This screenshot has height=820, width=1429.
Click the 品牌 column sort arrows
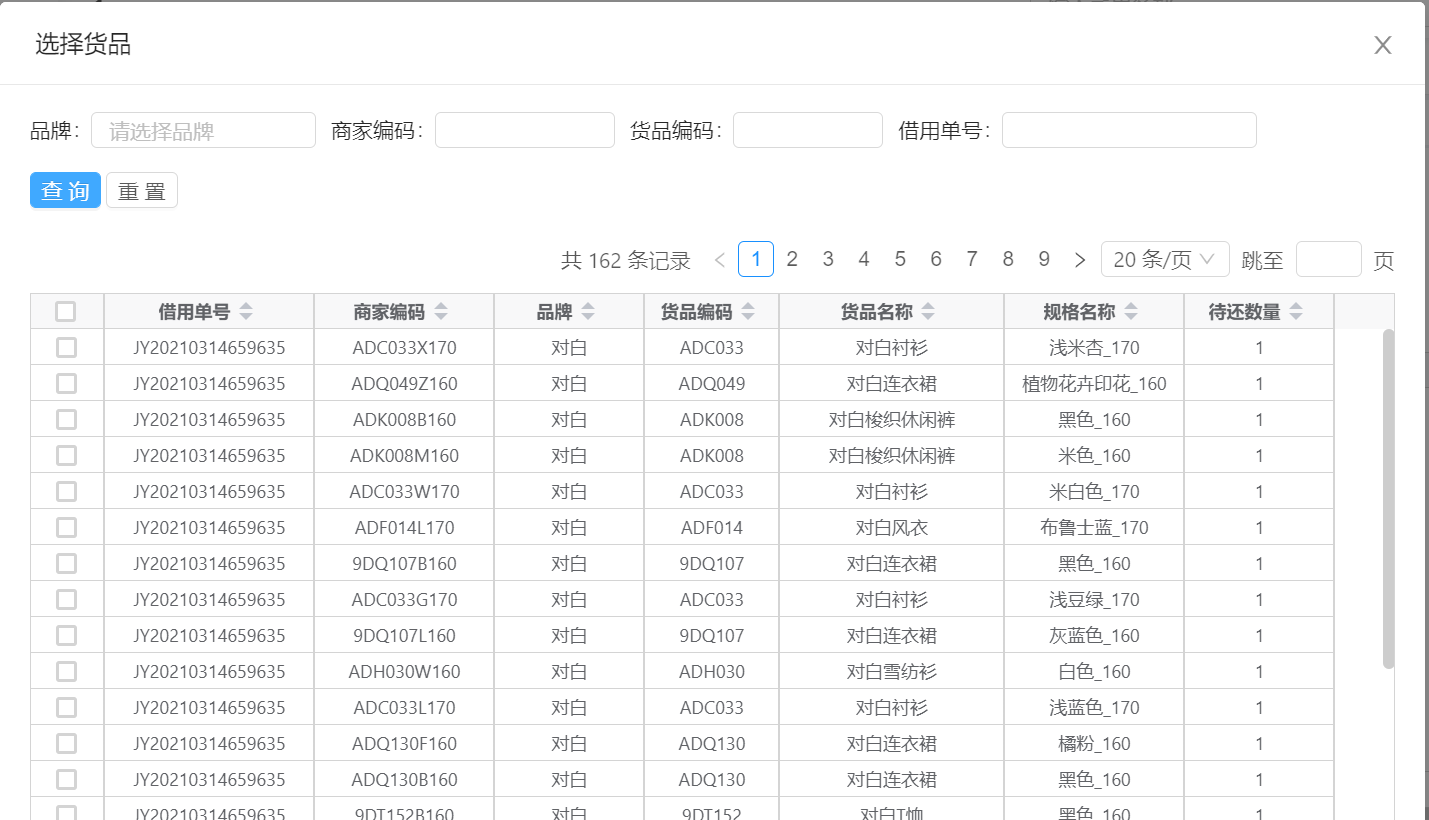[588, 312]
